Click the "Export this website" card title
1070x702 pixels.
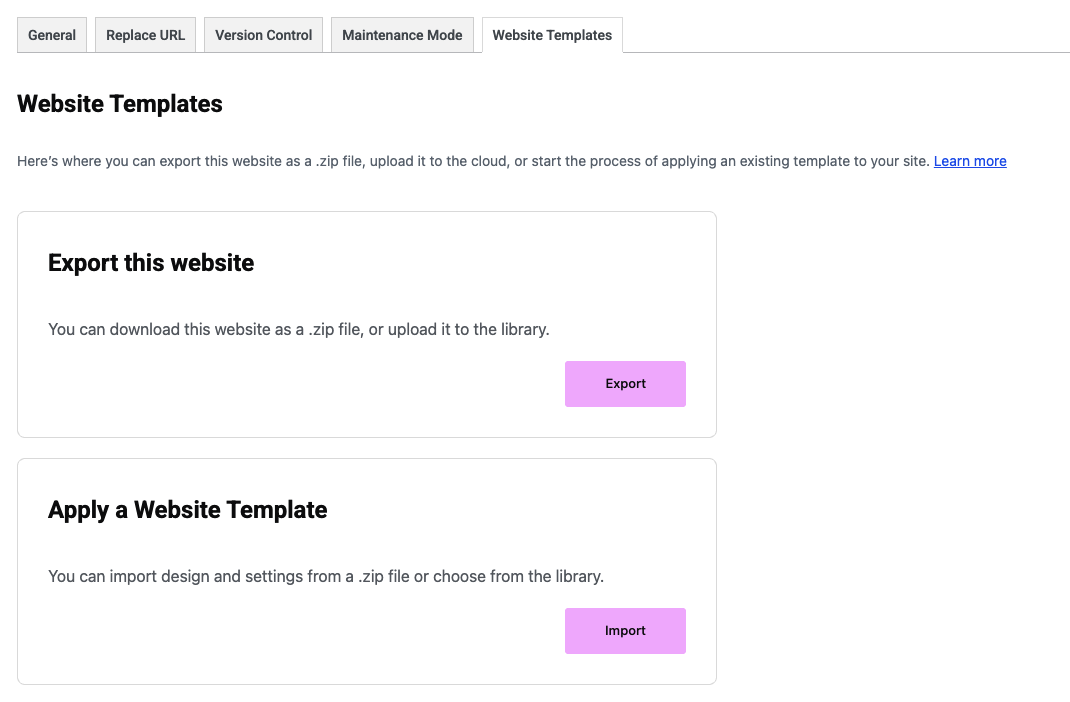[x=151, y=263]
